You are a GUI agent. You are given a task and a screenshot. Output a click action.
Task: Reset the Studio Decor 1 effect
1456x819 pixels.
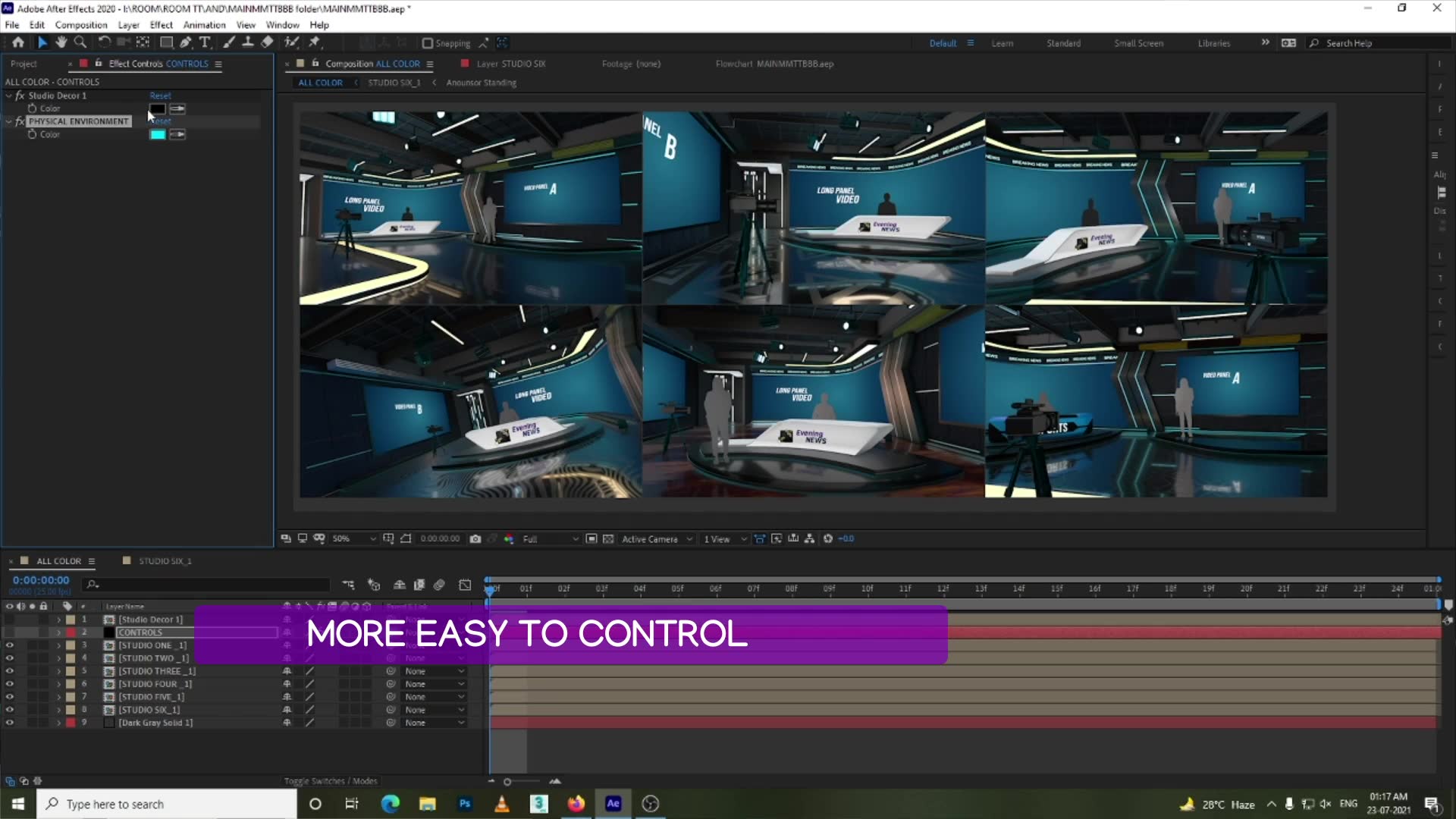160,96
